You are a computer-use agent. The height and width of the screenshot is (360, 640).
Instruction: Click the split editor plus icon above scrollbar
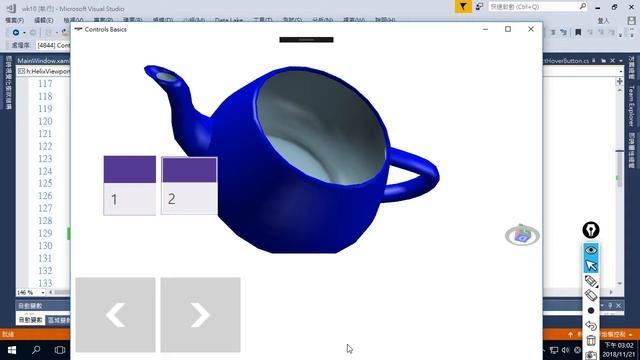(x=620, y=81)
